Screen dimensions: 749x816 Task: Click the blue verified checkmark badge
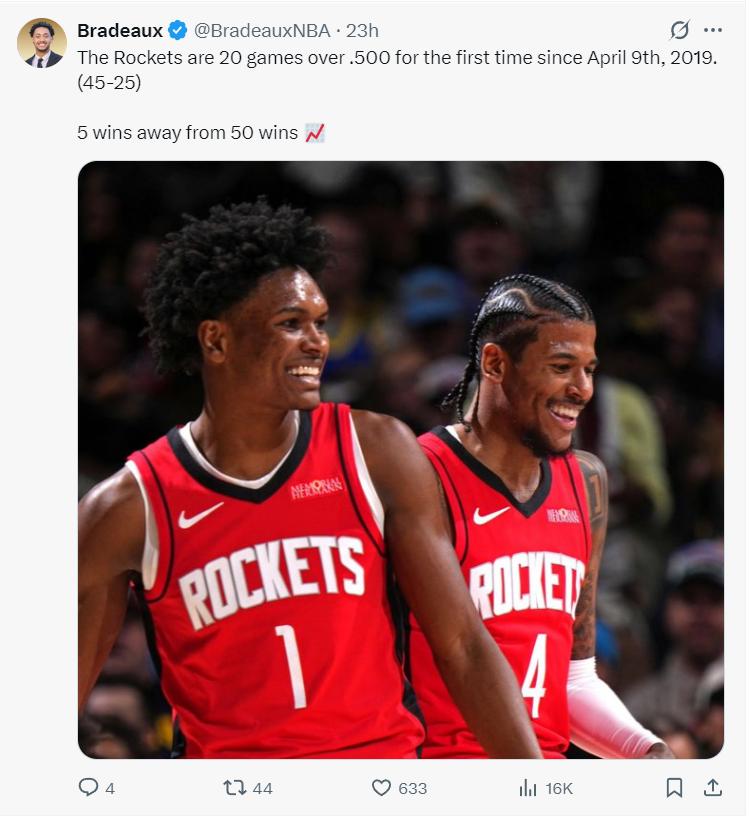(x=177, y=30)
